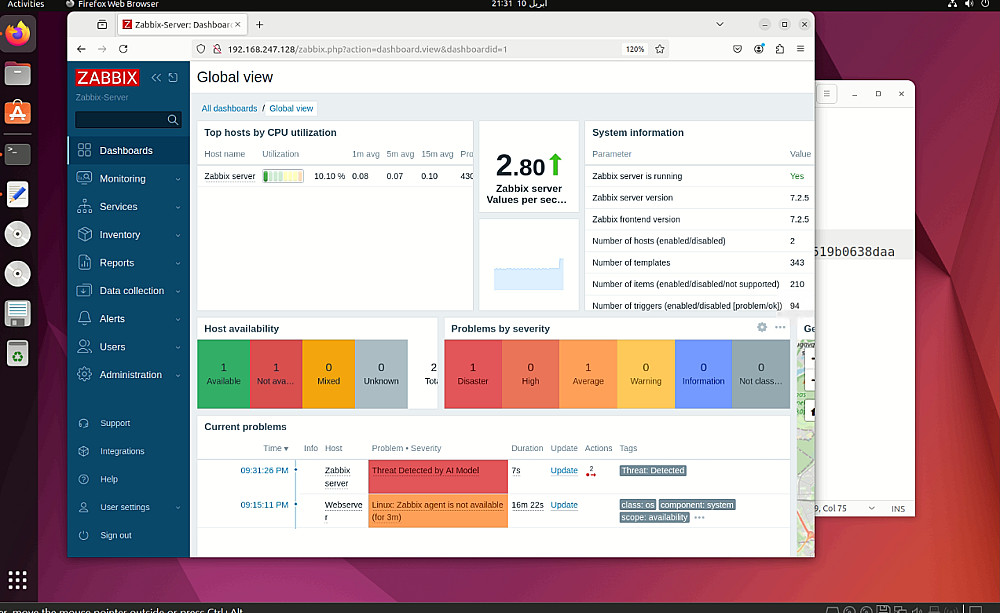Click the User settings person icon
This screenshot has height=613, width=1000.
pyautogui.click(x=84, y=507)
